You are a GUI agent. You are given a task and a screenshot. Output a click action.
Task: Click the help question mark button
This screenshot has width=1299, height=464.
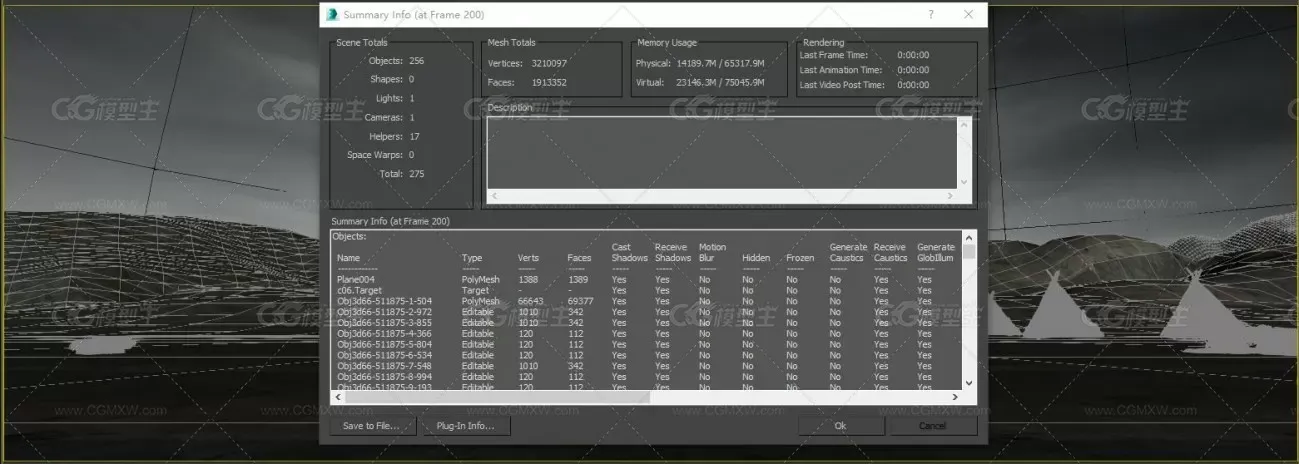click(x=931, y=14)
